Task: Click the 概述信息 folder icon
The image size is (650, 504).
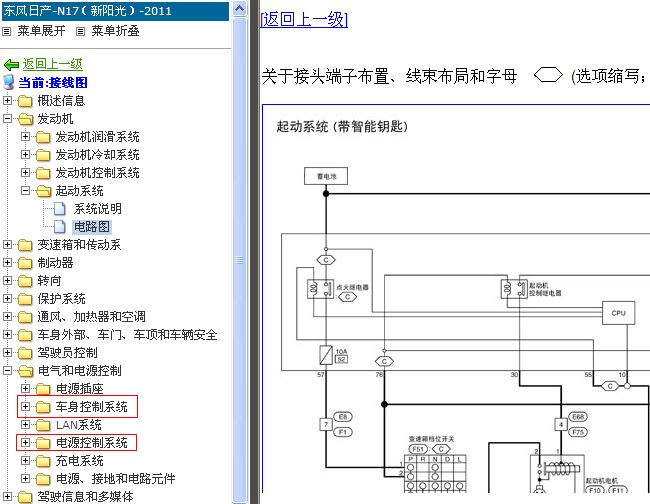Action: point(25,101)
